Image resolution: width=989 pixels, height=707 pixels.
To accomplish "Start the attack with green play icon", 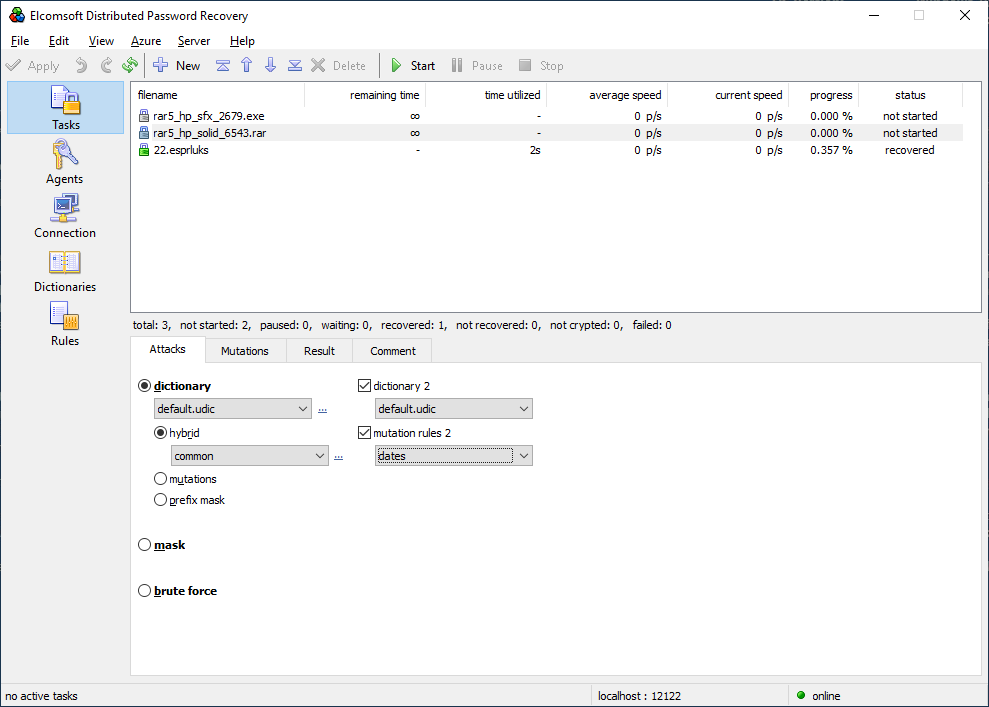I will coord(396,65).
